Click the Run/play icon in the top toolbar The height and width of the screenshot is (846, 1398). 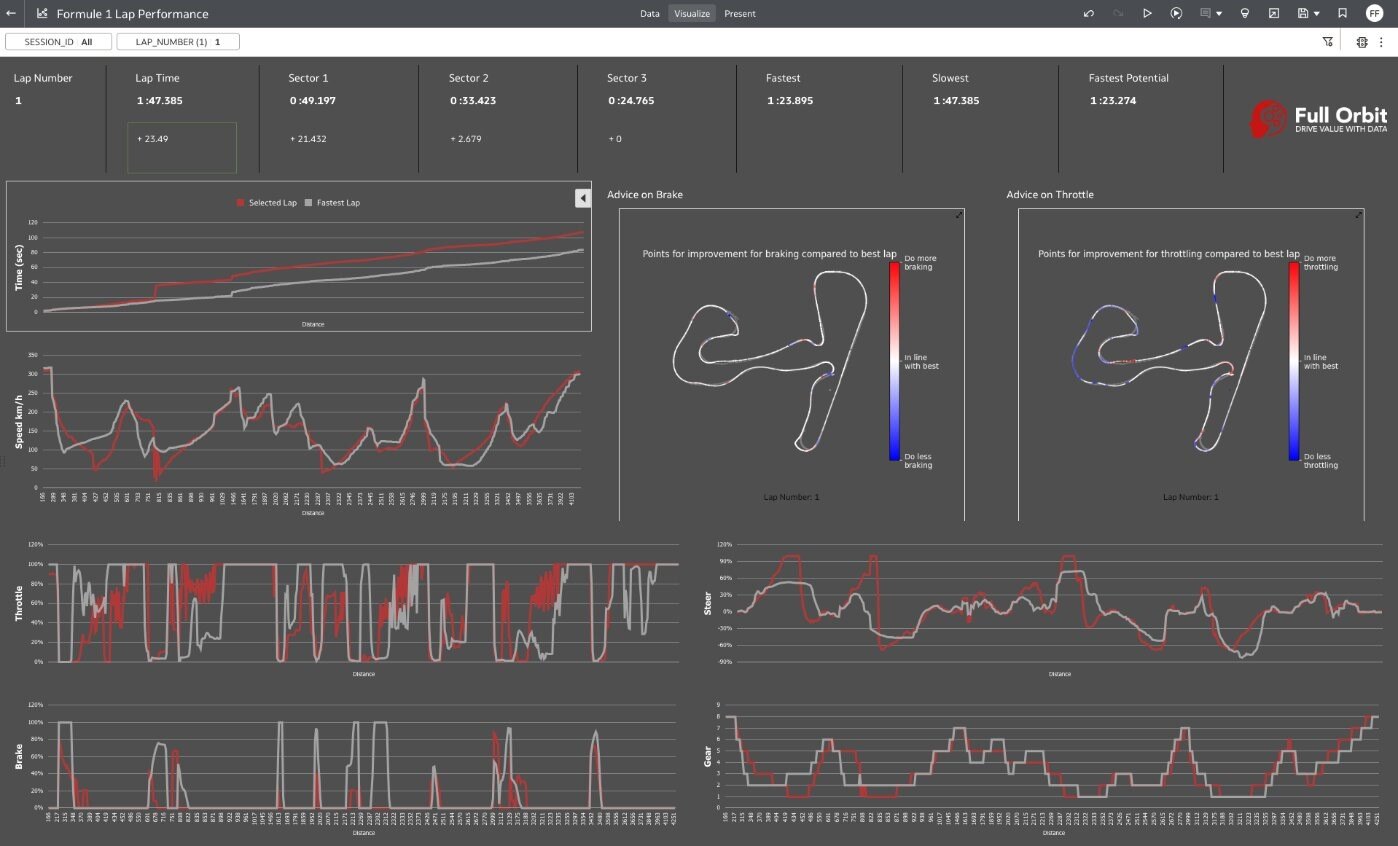coord(1148,13)
